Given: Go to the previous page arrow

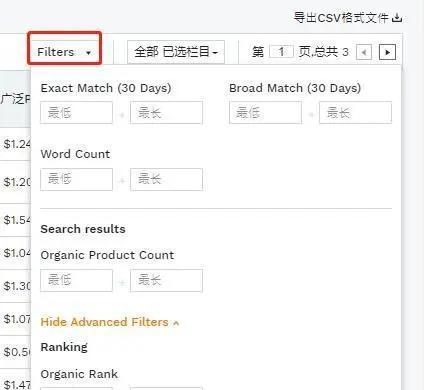Looking at the screenshot, I should click(364, 52).
